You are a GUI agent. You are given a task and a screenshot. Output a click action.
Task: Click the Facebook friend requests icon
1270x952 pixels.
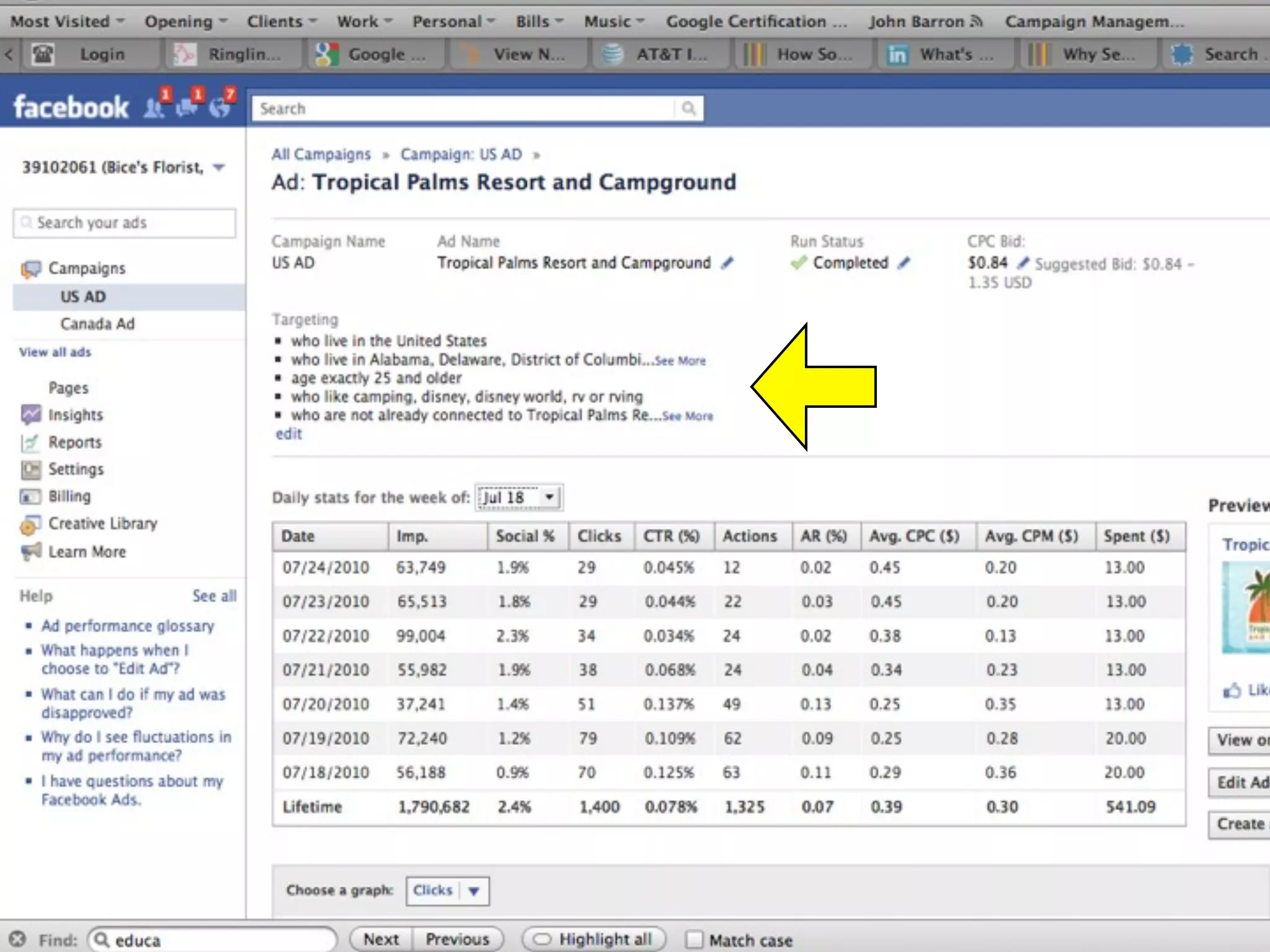154,107
